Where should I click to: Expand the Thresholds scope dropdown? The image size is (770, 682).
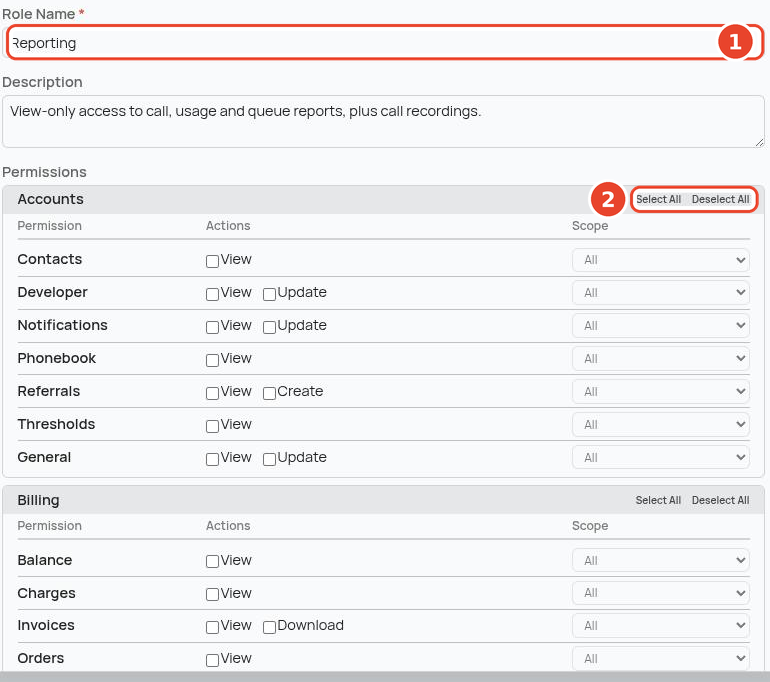pyautogui.click(x=660, y=424)
